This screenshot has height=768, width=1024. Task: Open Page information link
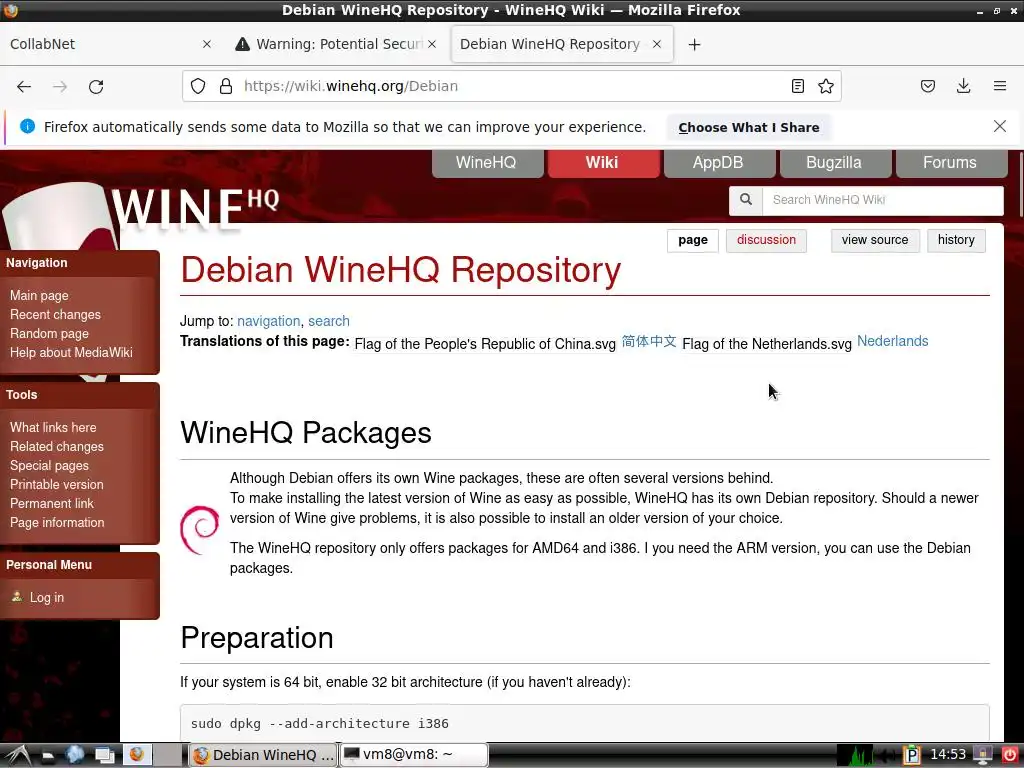coord(57,522)
